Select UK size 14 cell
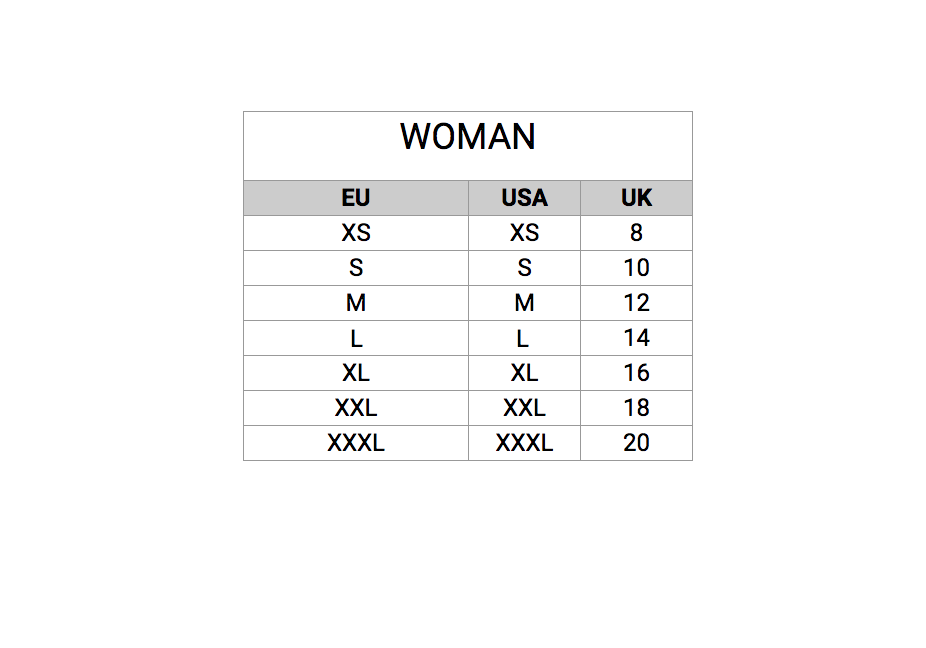This screenshot has height=648, width=926. 636,338
